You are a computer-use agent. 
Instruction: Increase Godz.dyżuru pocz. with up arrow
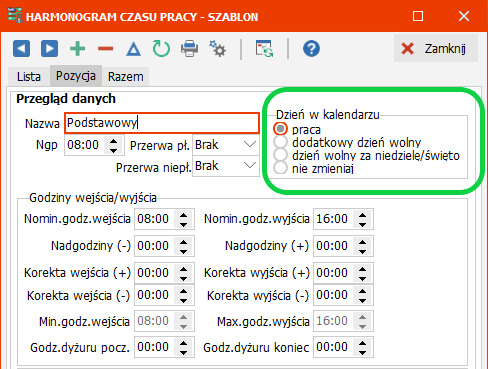coord(184,343)
